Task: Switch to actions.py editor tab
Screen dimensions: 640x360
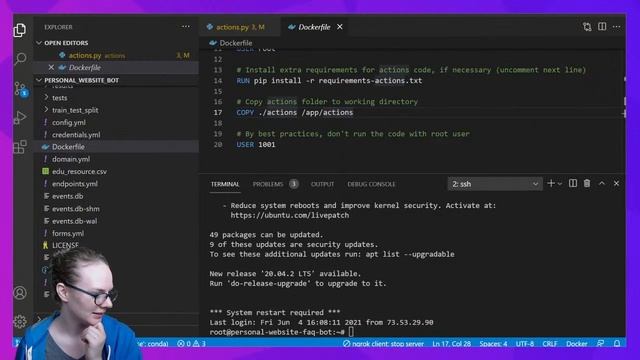Action: 240,27
